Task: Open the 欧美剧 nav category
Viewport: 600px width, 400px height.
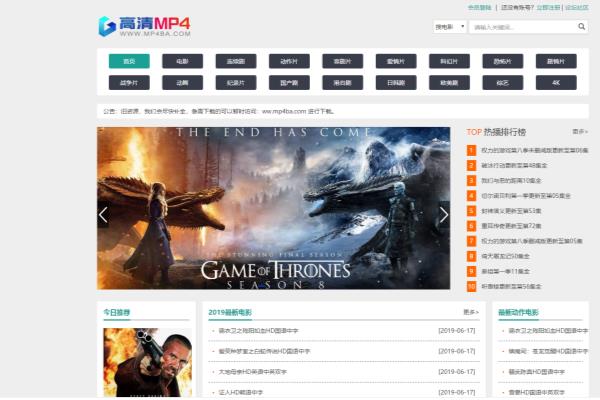Action: coord(449,83)
